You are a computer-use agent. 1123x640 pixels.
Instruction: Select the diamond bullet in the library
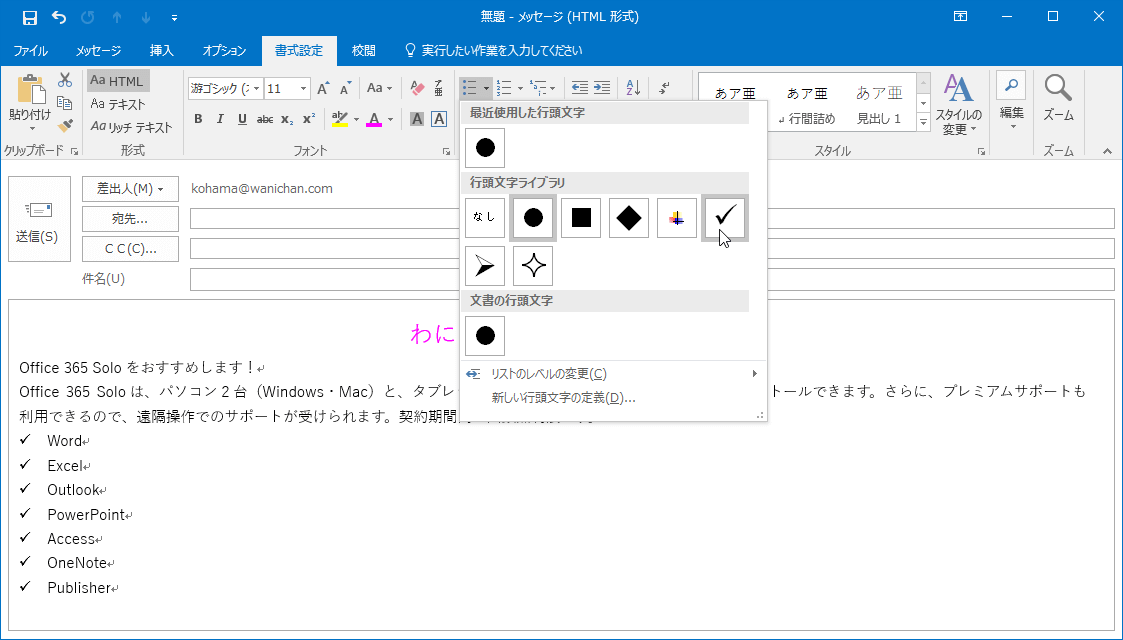[629, 218]
